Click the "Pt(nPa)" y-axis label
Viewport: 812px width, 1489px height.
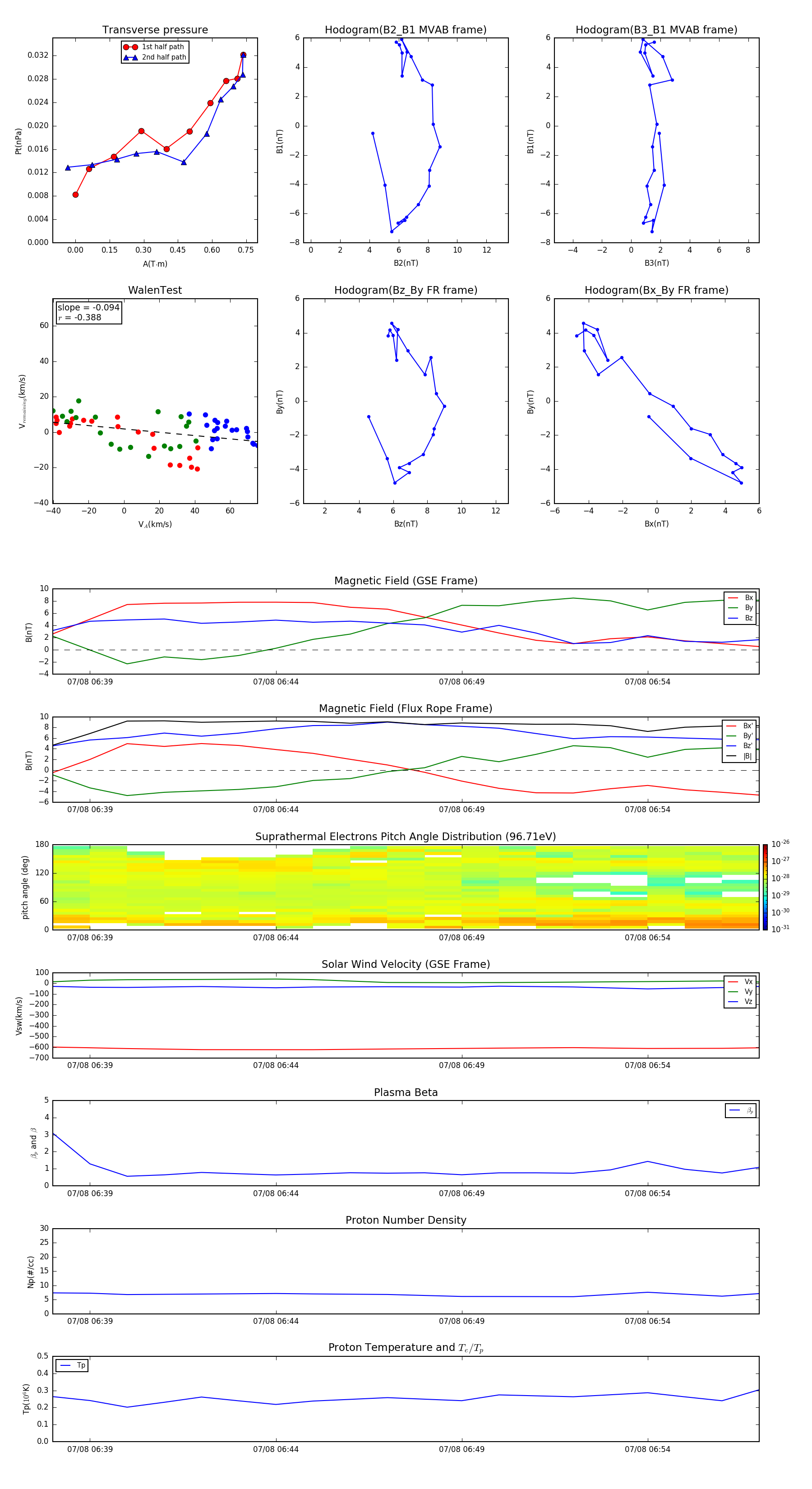coord(18,141)
